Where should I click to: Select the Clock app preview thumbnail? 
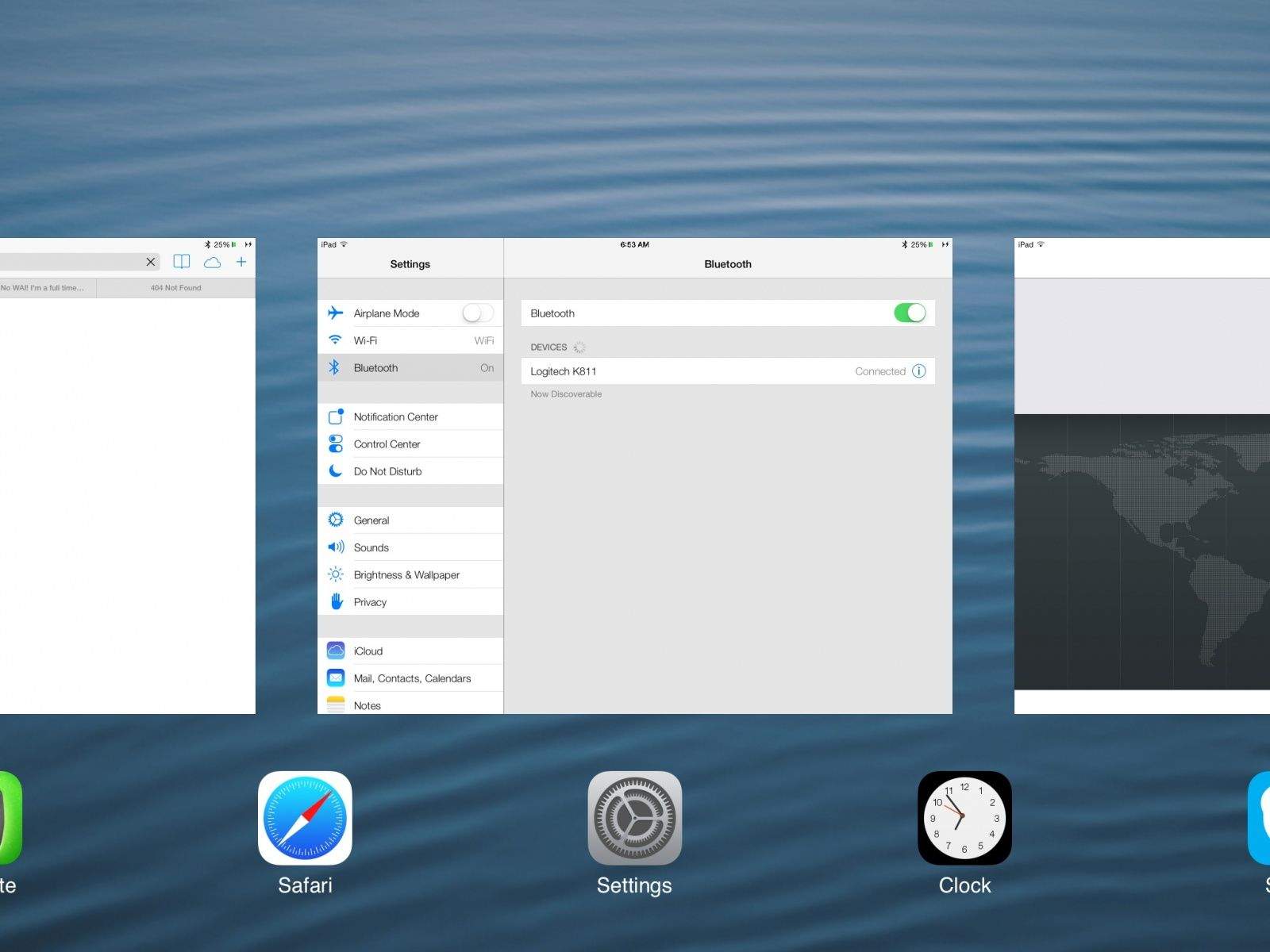pos(1141,476)
